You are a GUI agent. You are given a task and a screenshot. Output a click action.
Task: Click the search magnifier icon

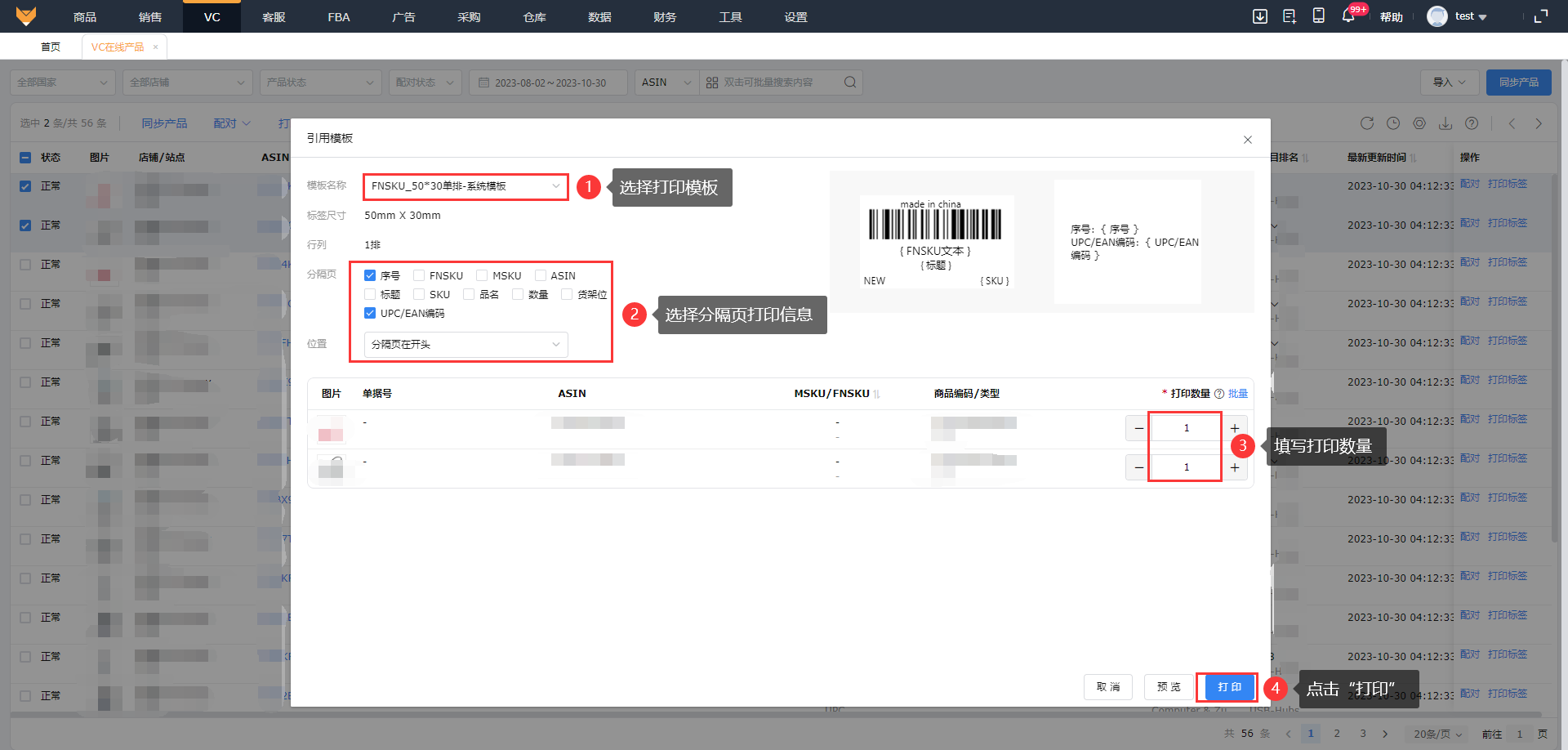(x=850, y=83)
